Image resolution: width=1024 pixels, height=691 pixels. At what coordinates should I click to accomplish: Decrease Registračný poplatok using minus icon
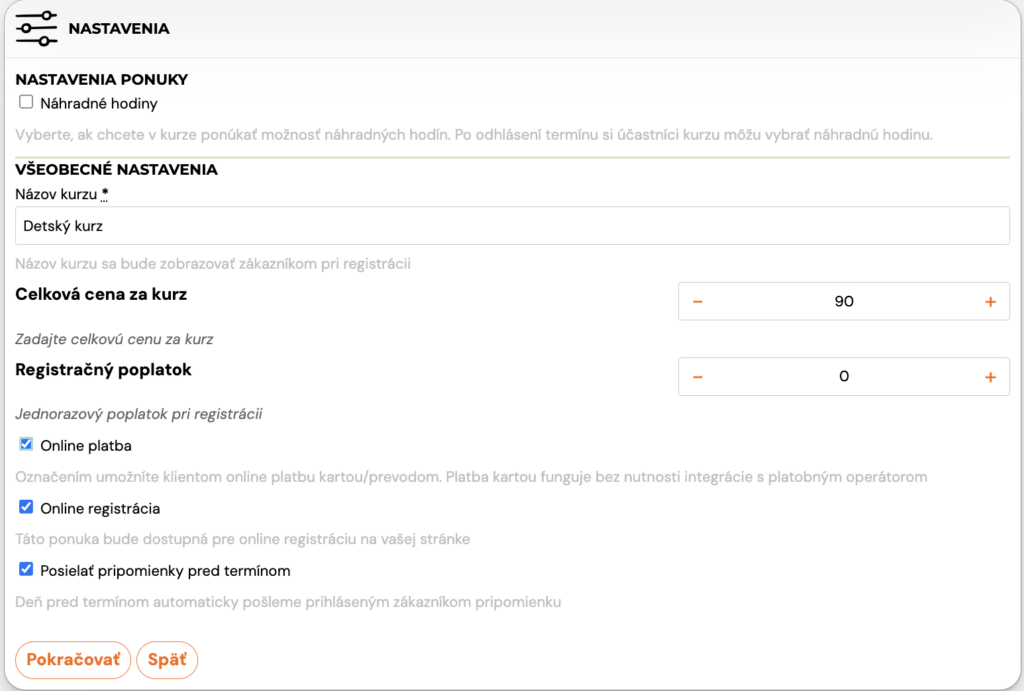click(697, 377)
